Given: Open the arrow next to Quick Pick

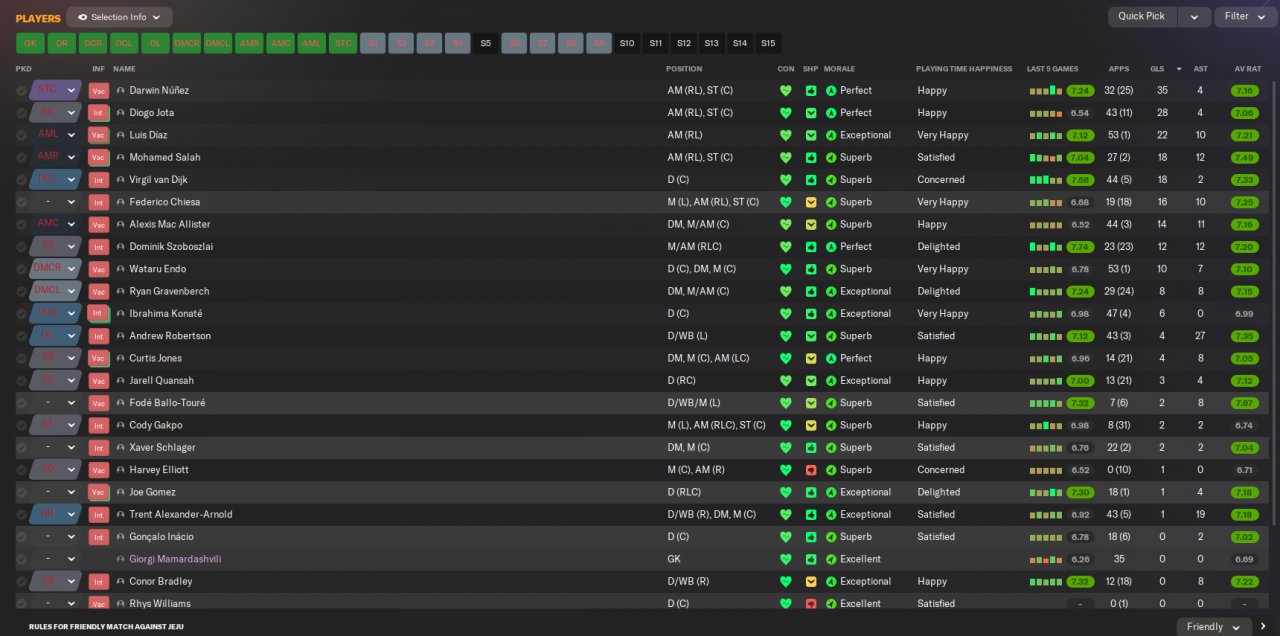Looking at the screenshot, I should pos(1193,17).
